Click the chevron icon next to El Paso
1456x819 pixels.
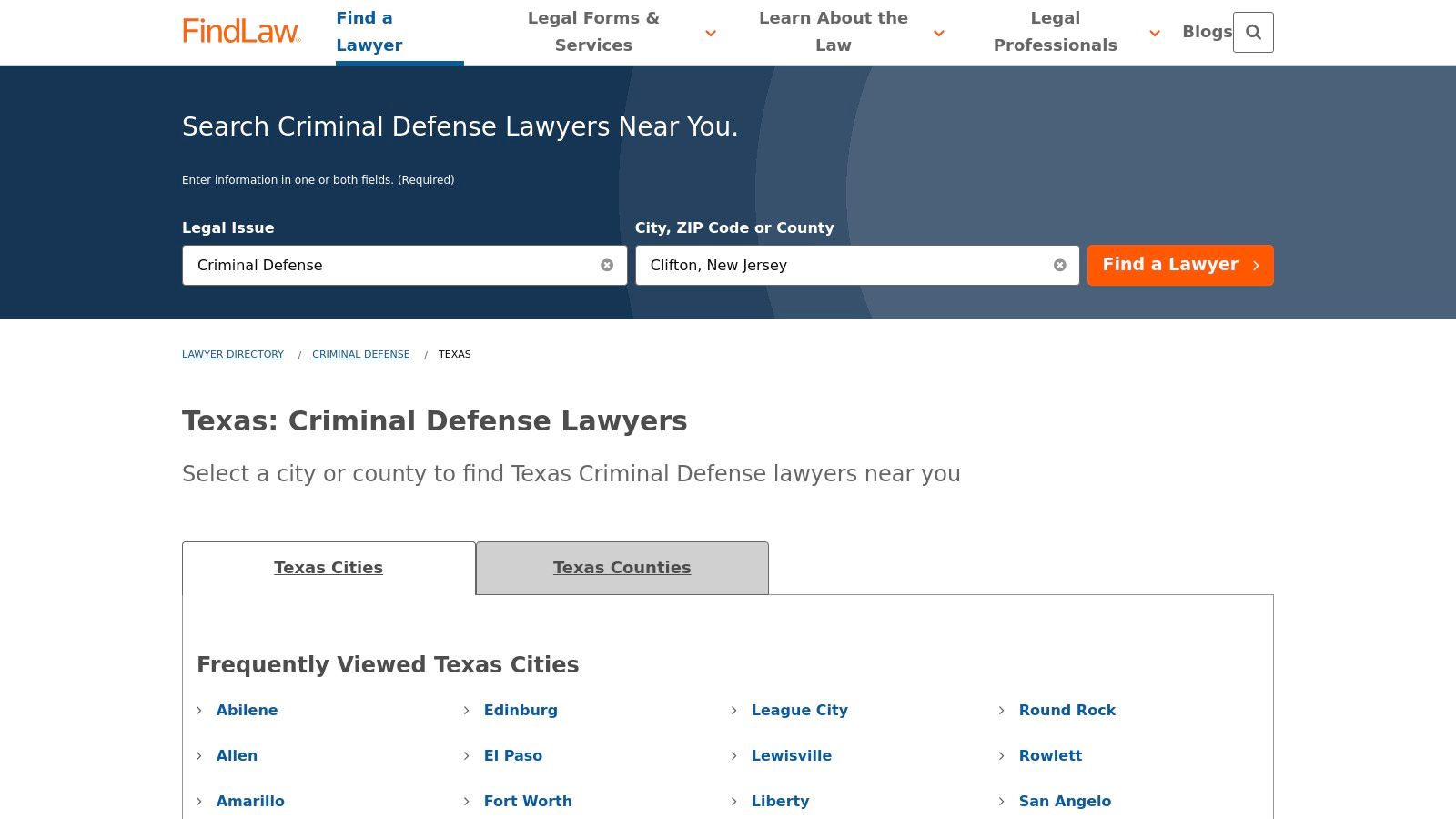tap(467, 757)
